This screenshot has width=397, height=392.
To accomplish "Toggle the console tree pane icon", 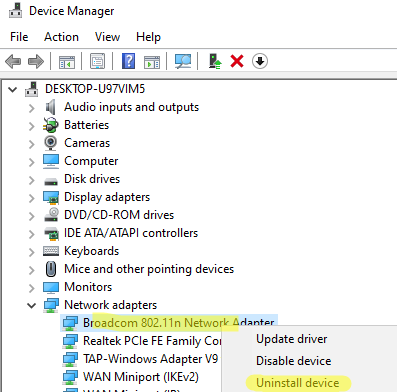I will (x=67, y=61).
